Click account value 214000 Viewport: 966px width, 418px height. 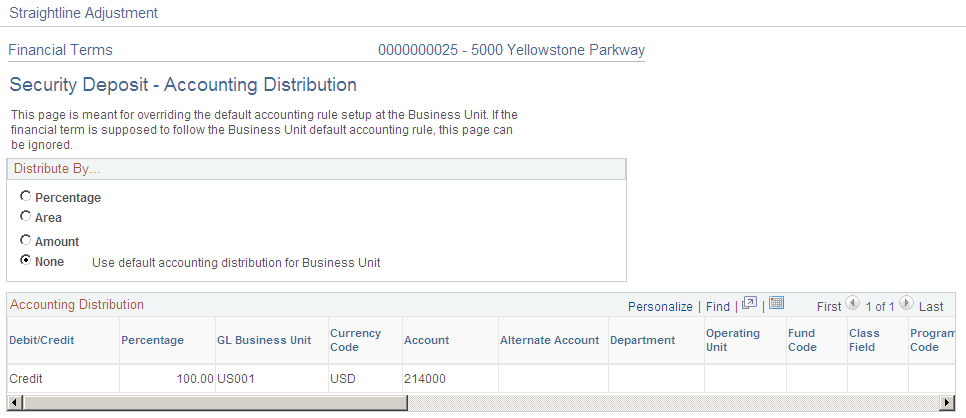coord(424,379)
